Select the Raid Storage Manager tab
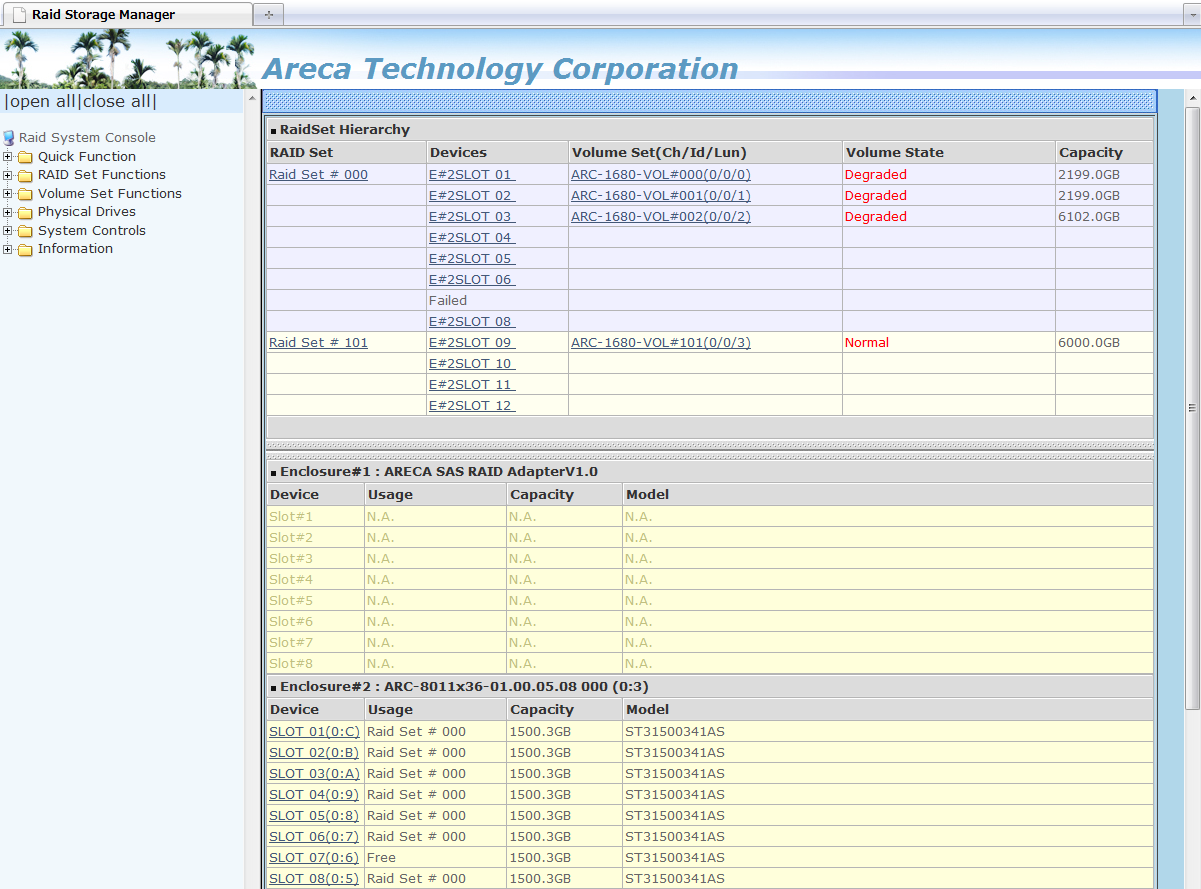 [103, 15]
